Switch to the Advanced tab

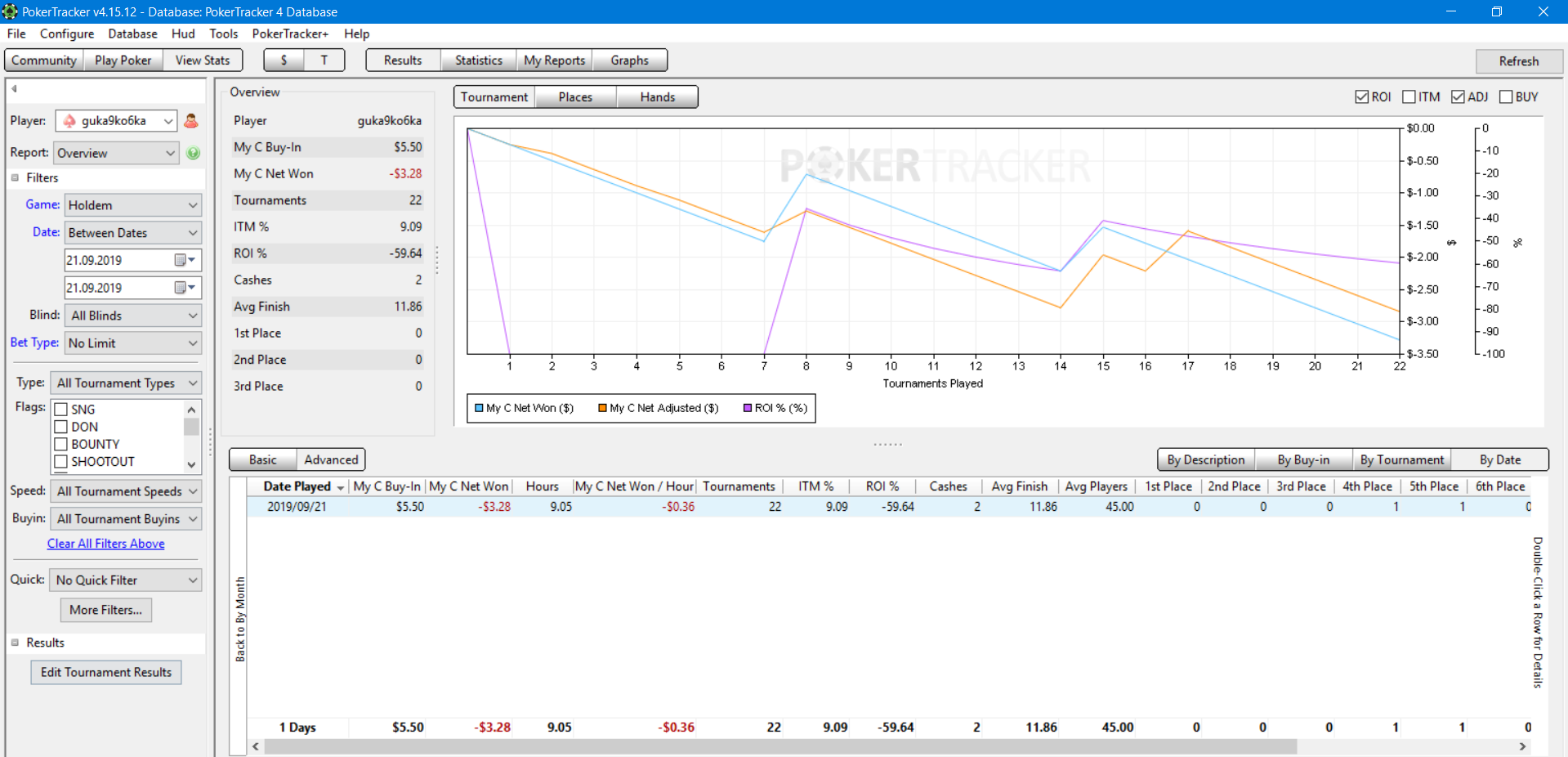click(x=331, y=460)
